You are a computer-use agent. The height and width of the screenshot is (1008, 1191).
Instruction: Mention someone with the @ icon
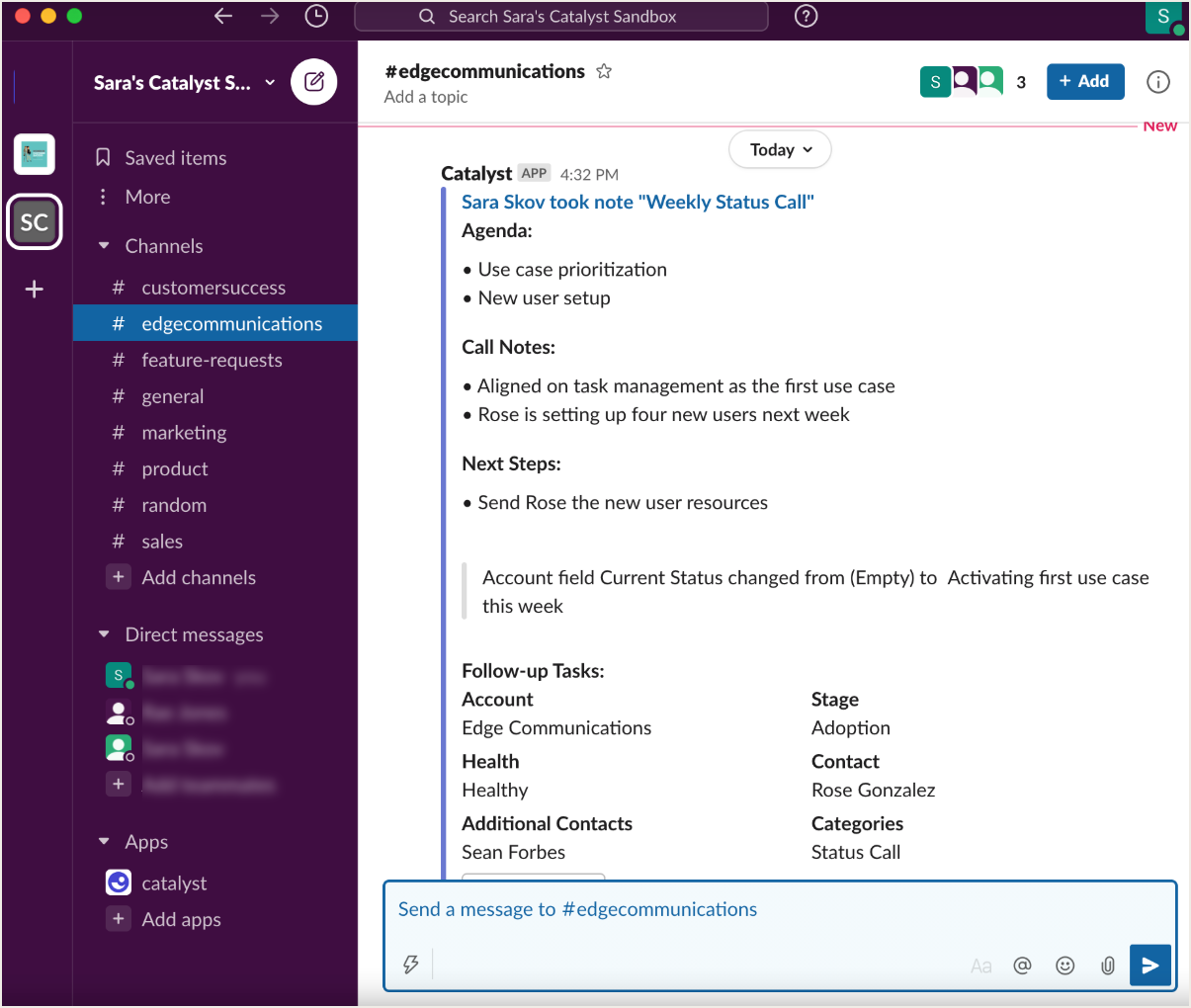[x=1023, y=966]
